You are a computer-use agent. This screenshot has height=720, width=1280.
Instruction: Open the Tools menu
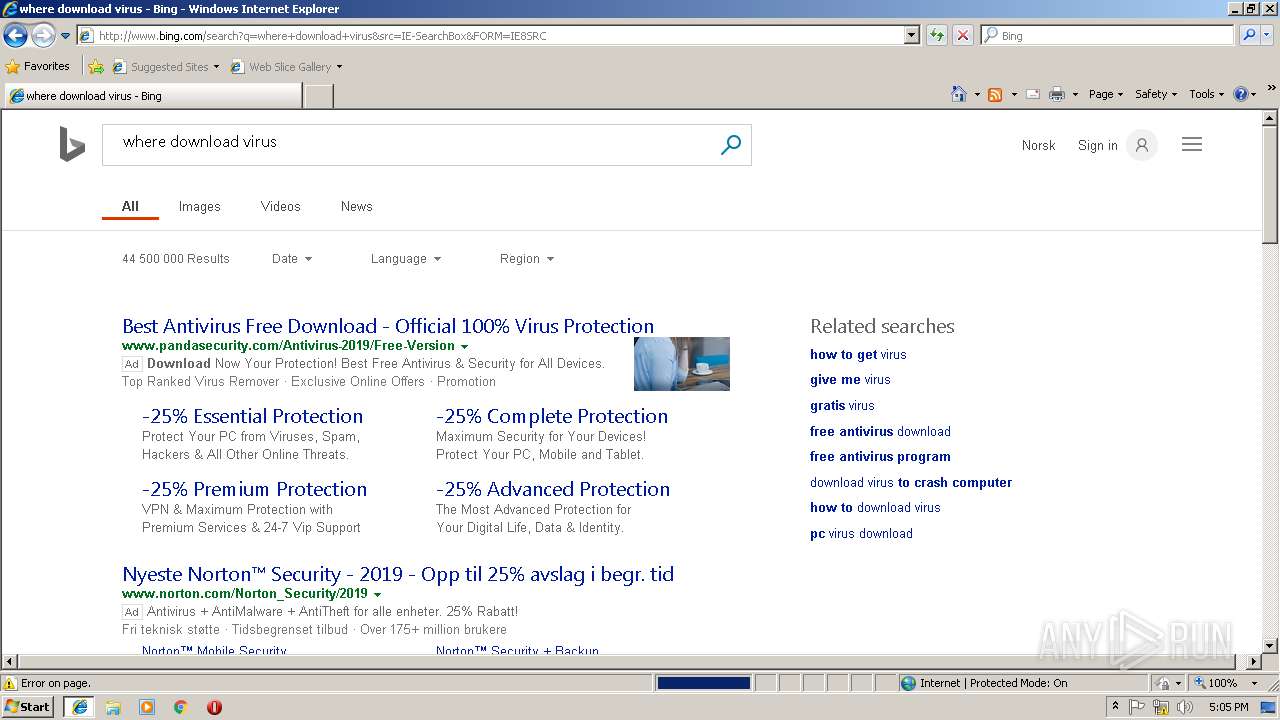tap(1206, 94)
